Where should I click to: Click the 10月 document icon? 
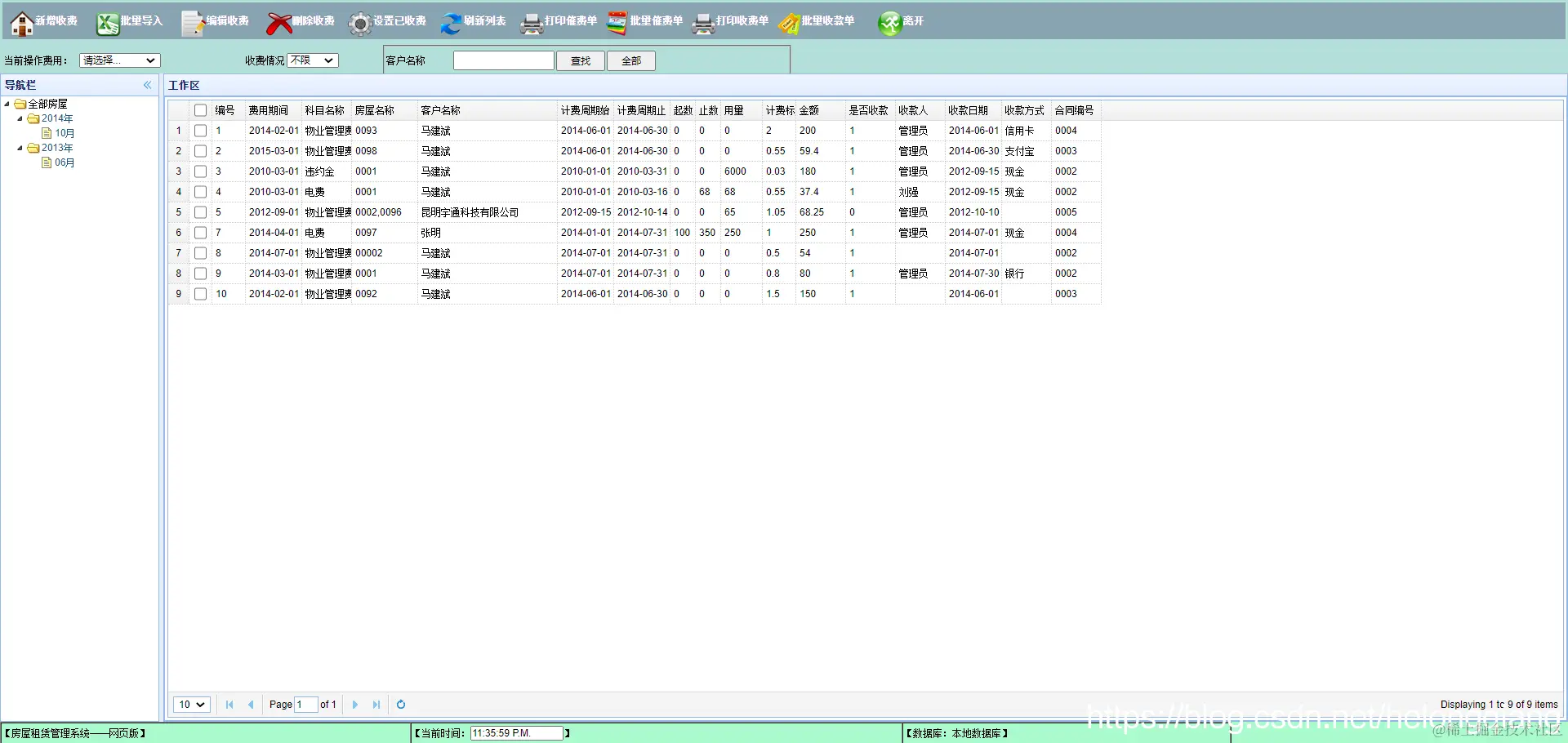[x=47, y=134]
